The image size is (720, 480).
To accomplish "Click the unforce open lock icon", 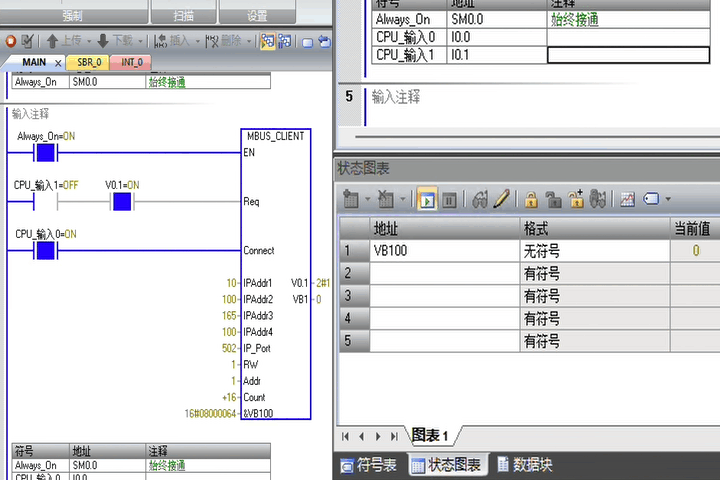I will pyautogui.click(x=553, y=200).
